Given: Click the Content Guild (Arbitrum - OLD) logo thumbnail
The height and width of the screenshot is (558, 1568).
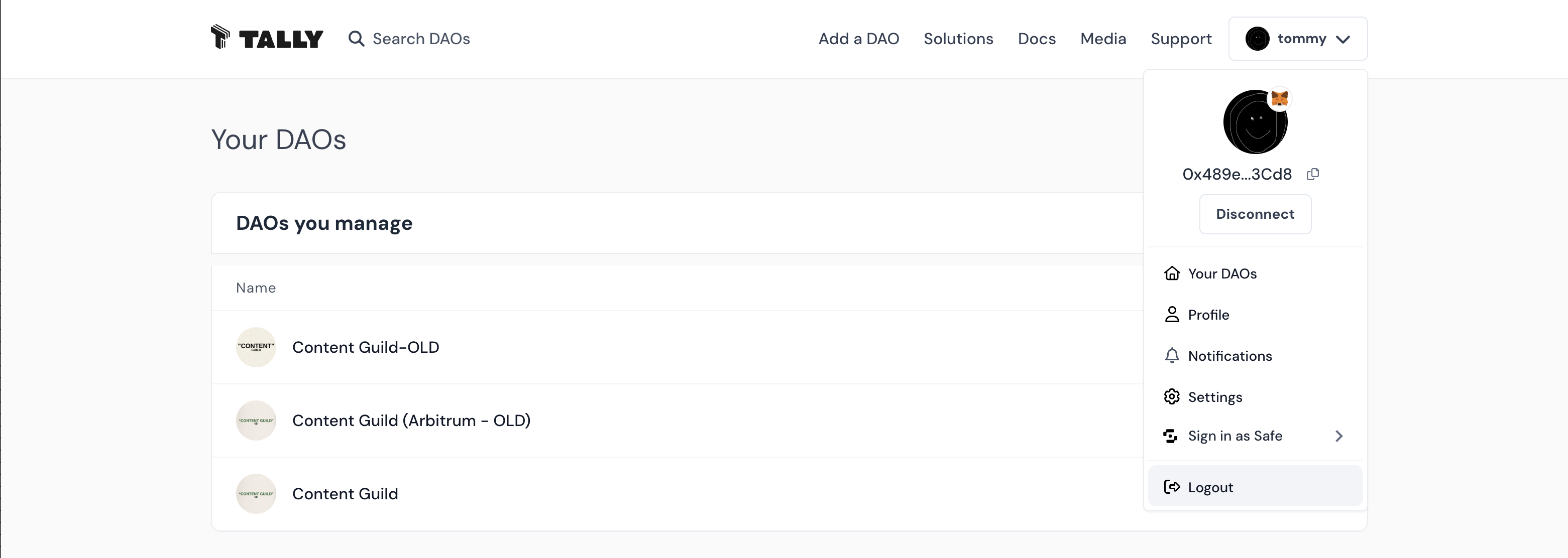Looking at the screenshot, I should [x=256, y=421].
